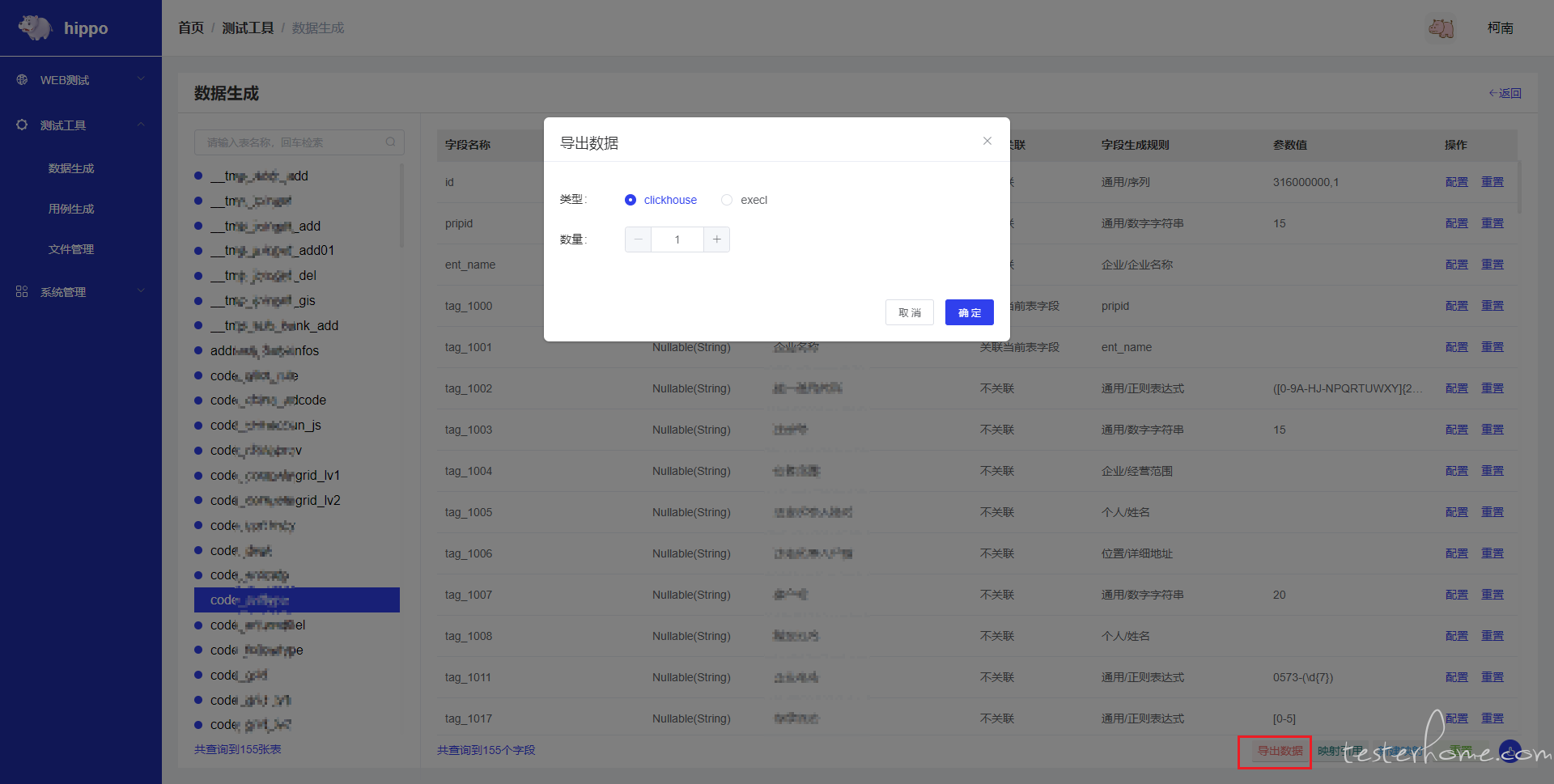Click 重置 in the tag_1003 row

click(1492, 430)
